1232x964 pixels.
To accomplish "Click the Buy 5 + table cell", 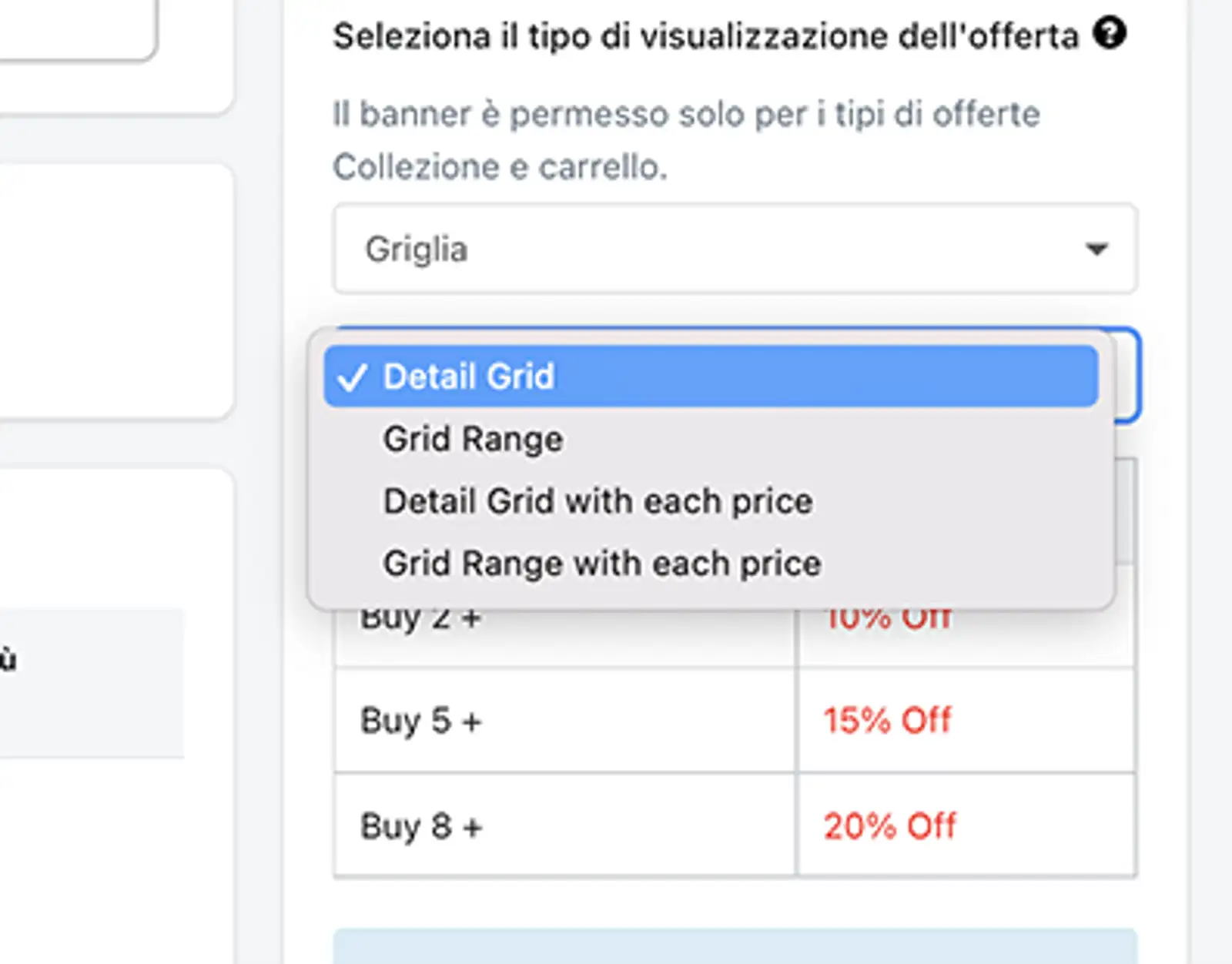I will click(564, 721).
